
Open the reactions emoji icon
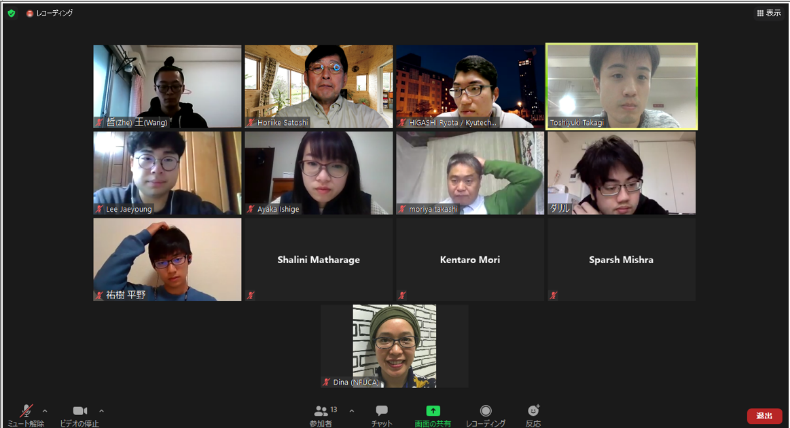coord(533,410)
